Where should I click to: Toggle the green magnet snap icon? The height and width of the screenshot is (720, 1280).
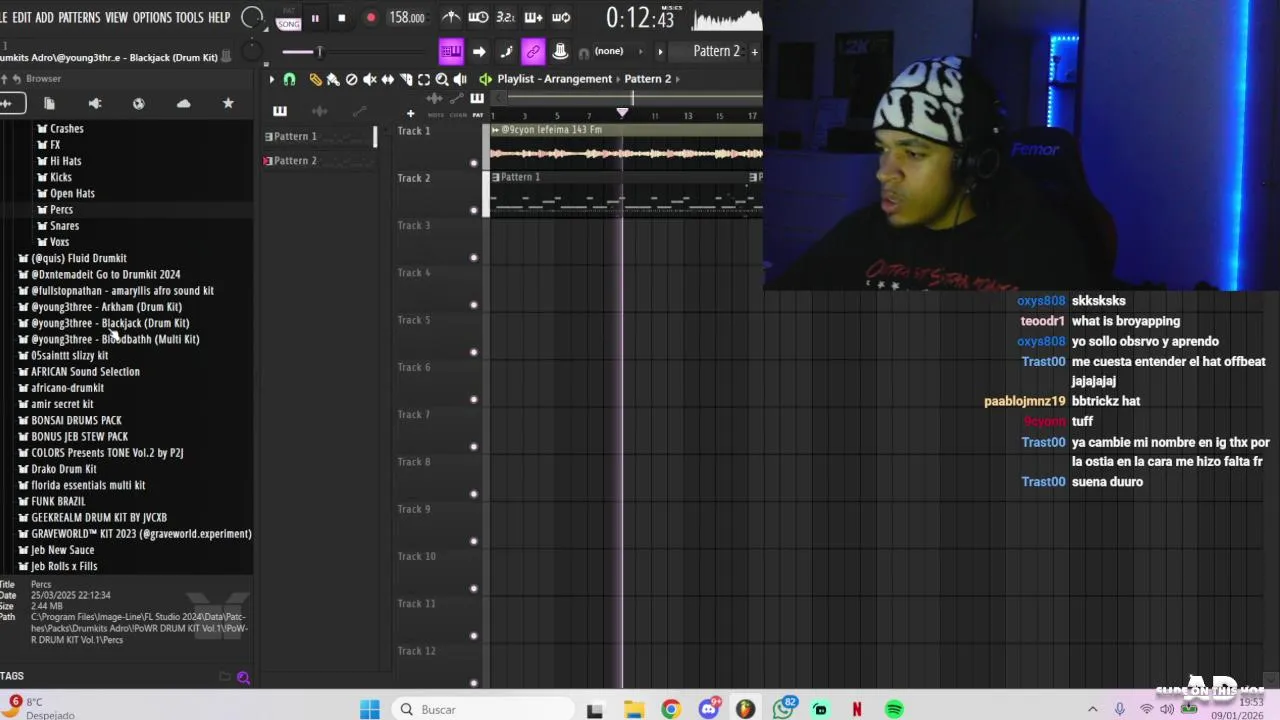(x=290, y=79)
